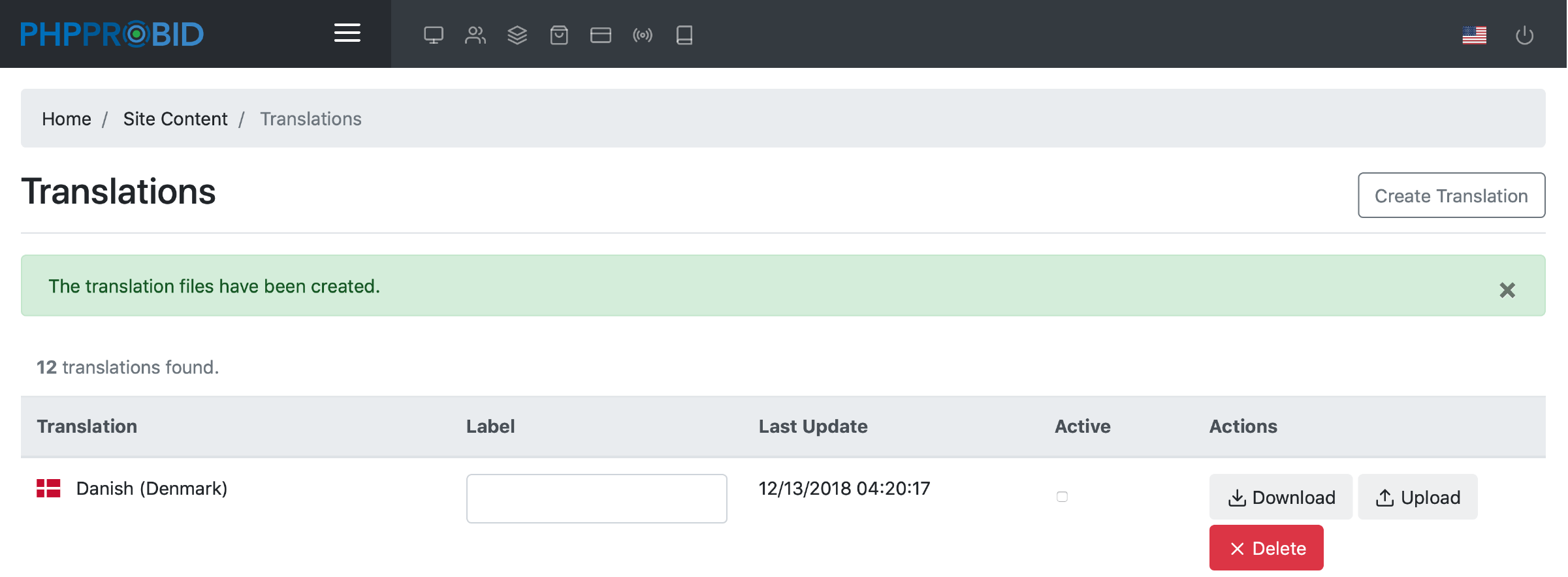The width and height of the screenshot is (1568, 577).
Task: Dismiss the translation files created alert
Action: (x=1507, y=290)
